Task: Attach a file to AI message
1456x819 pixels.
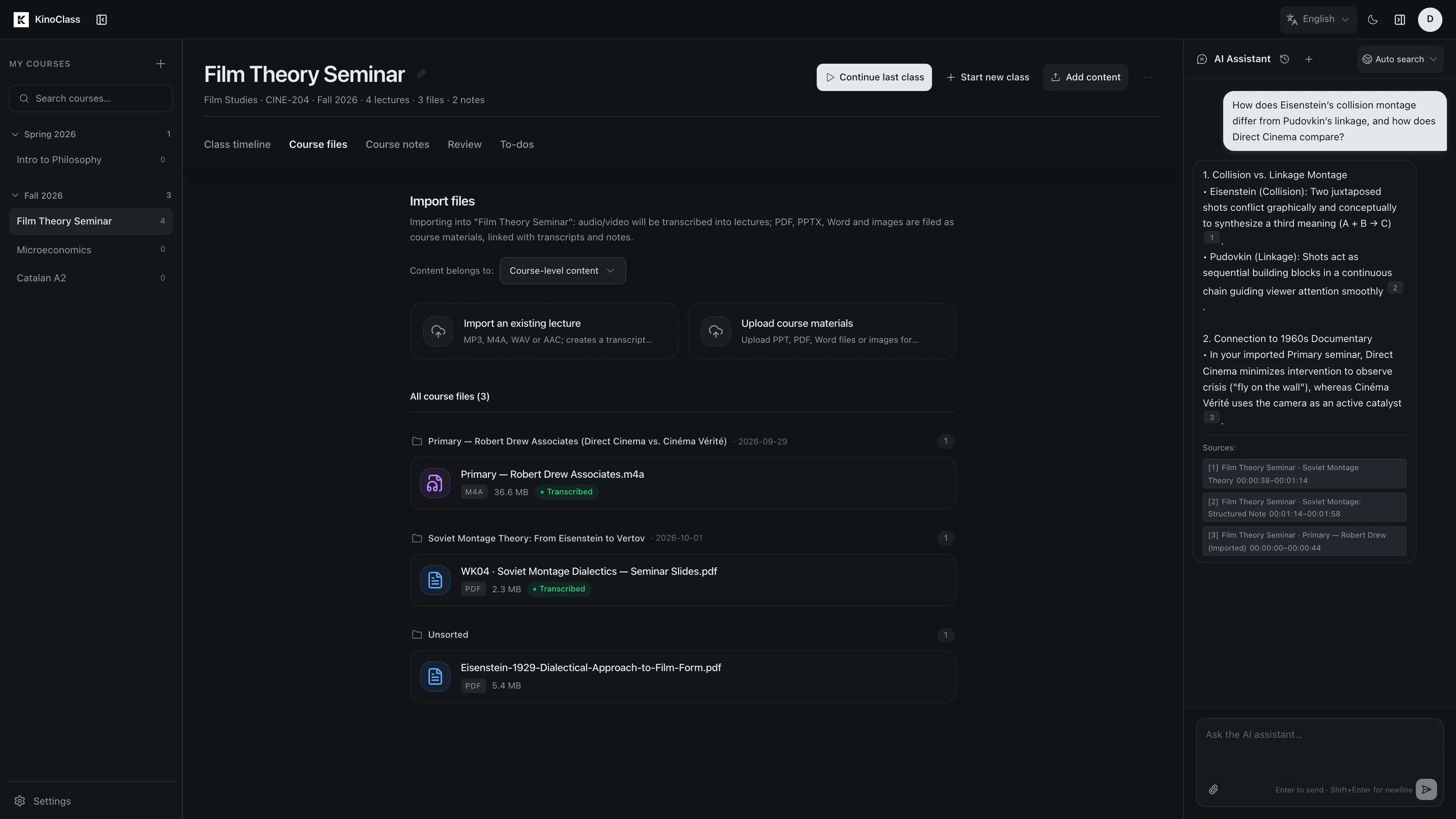Action: (1213, 789)
